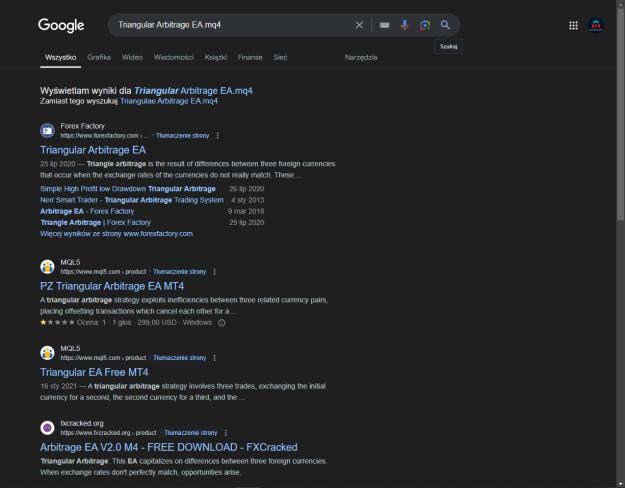
Task: Open the Triangular EA Free MT4 result
Action: (x=94, y=372)
